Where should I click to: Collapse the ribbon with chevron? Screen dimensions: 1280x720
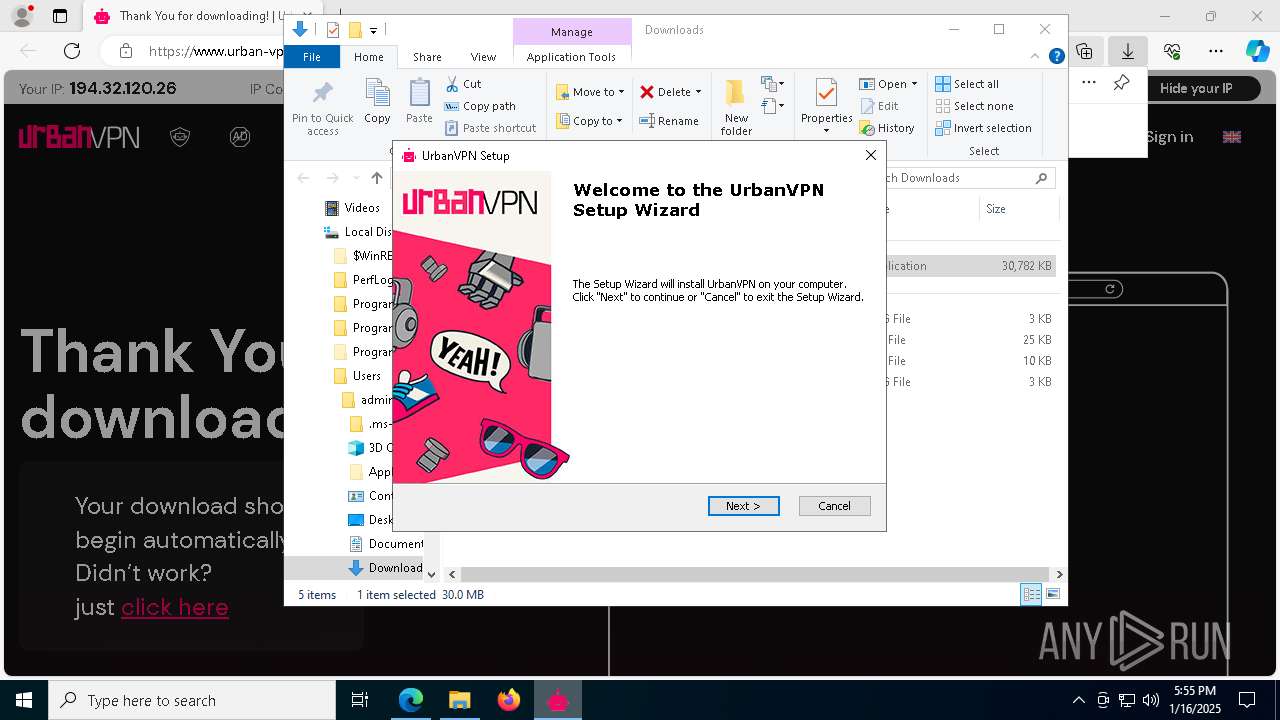[1036, 57]
